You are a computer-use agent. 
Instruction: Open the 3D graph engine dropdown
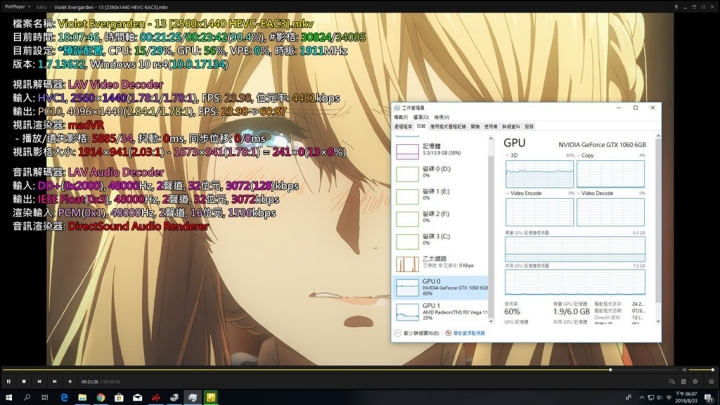pyautogui.click(x=512, y=156)
